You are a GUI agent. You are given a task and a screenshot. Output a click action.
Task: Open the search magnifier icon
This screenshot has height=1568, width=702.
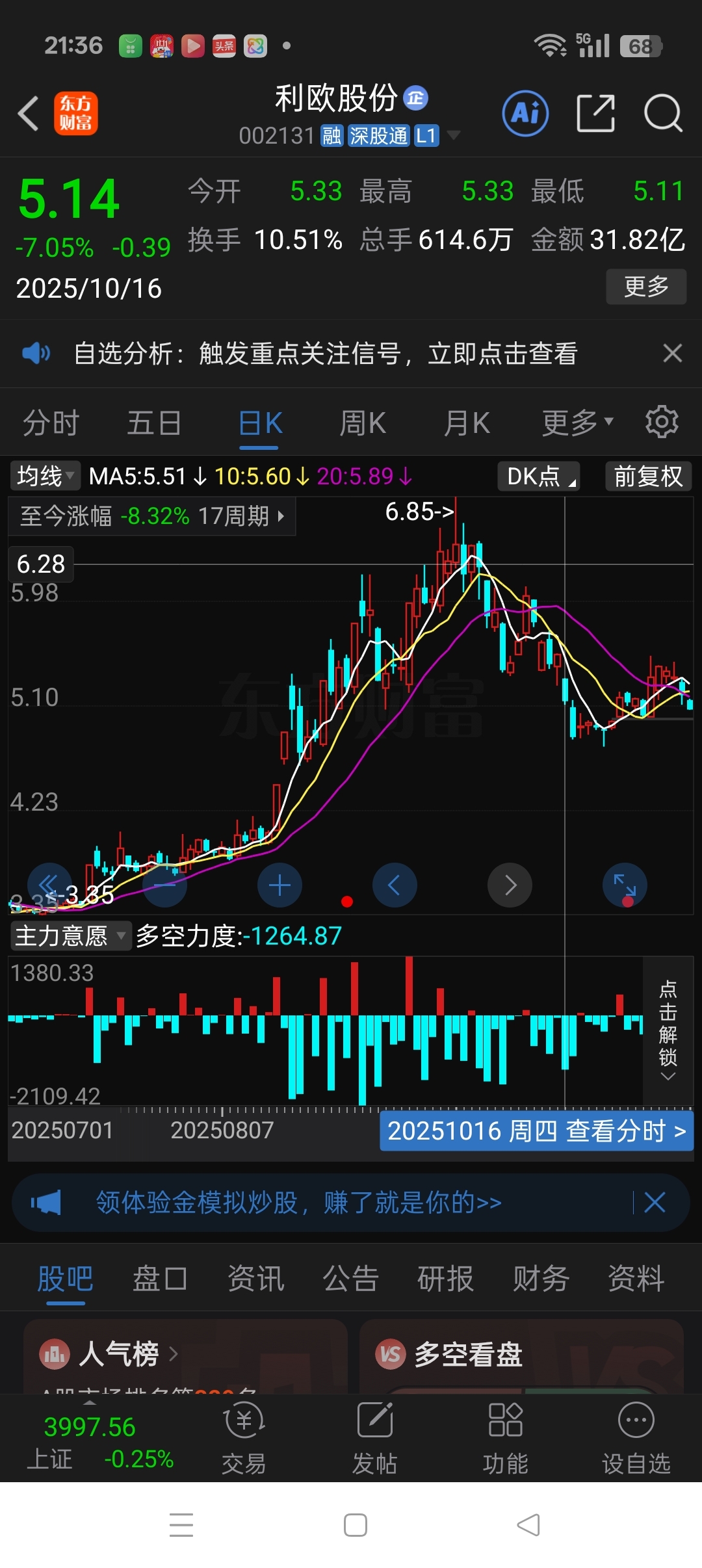(x=663, y=113)
